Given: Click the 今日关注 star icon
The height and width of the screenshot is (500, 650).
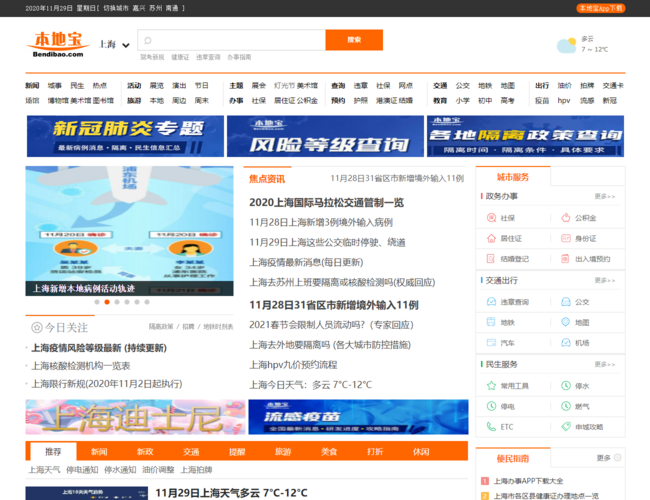Looking at the screenshot, I should point(37,328).
